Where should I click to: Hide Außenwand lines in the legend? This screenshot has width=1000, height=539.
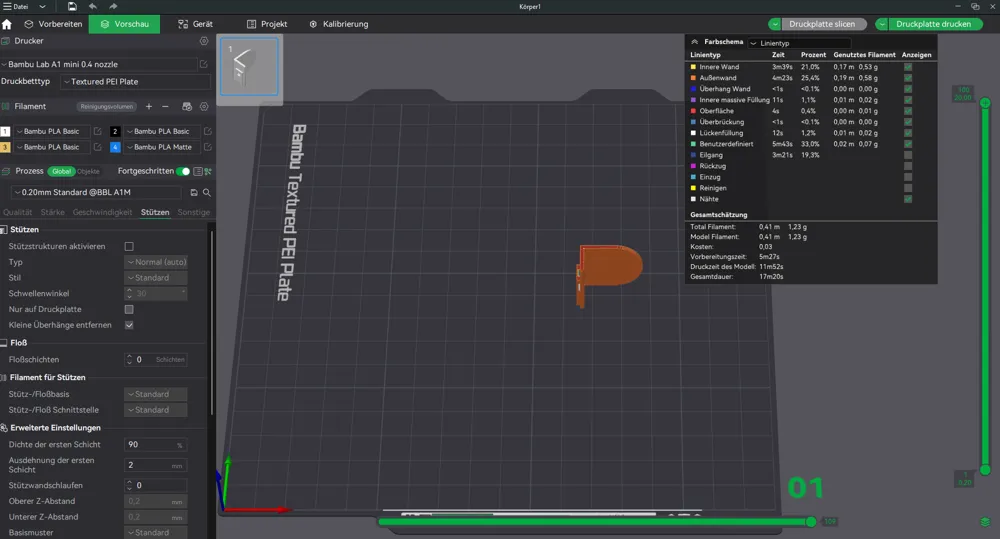coord(908,78)
